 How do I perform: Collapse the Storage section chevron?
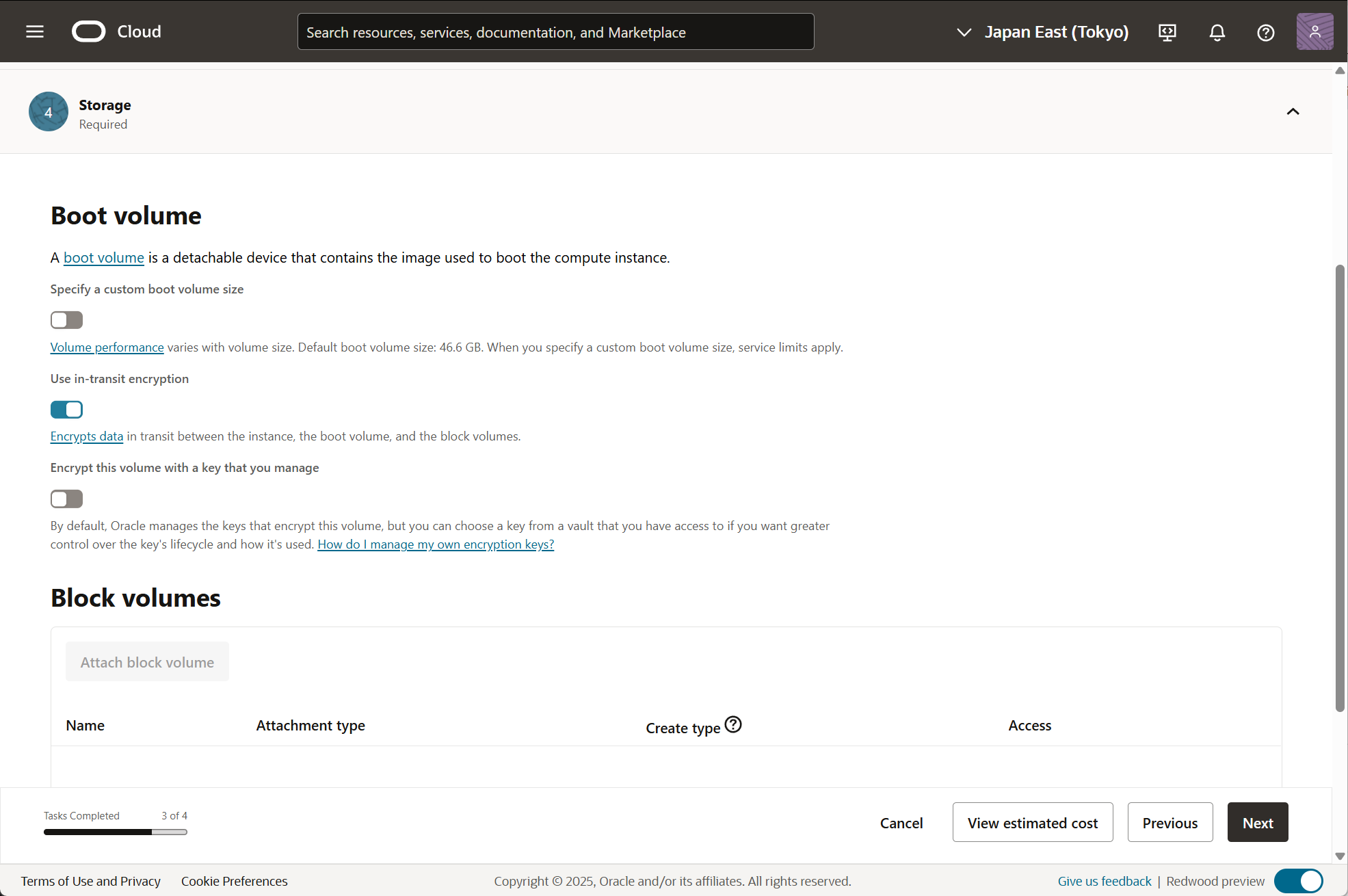tap(1293, 111)
